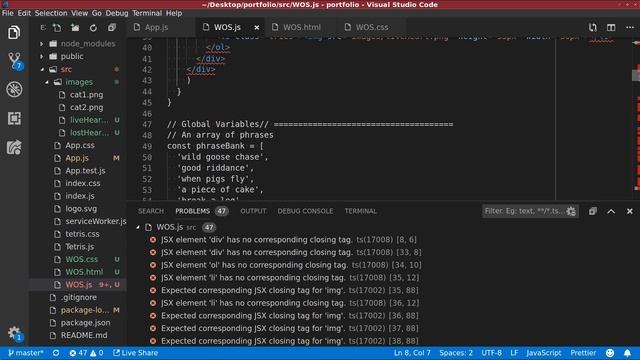The height and width of the screenshot is (360, 640).
Task: Open changes compare icon in editor toolbar
Action: coord(593,27)
